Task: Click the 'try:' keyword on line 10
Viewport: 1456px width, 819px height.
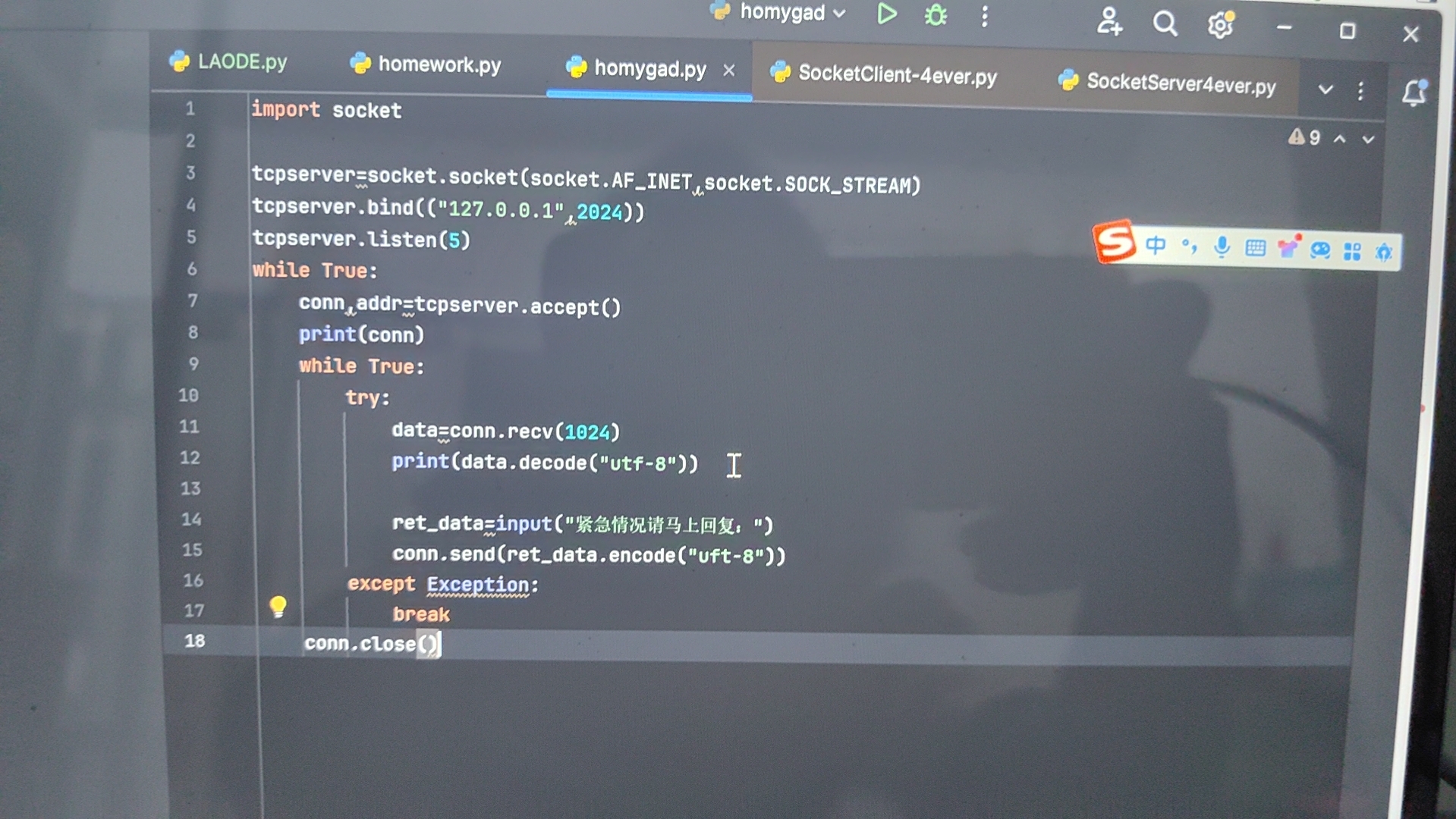Action: pos(368,397)
